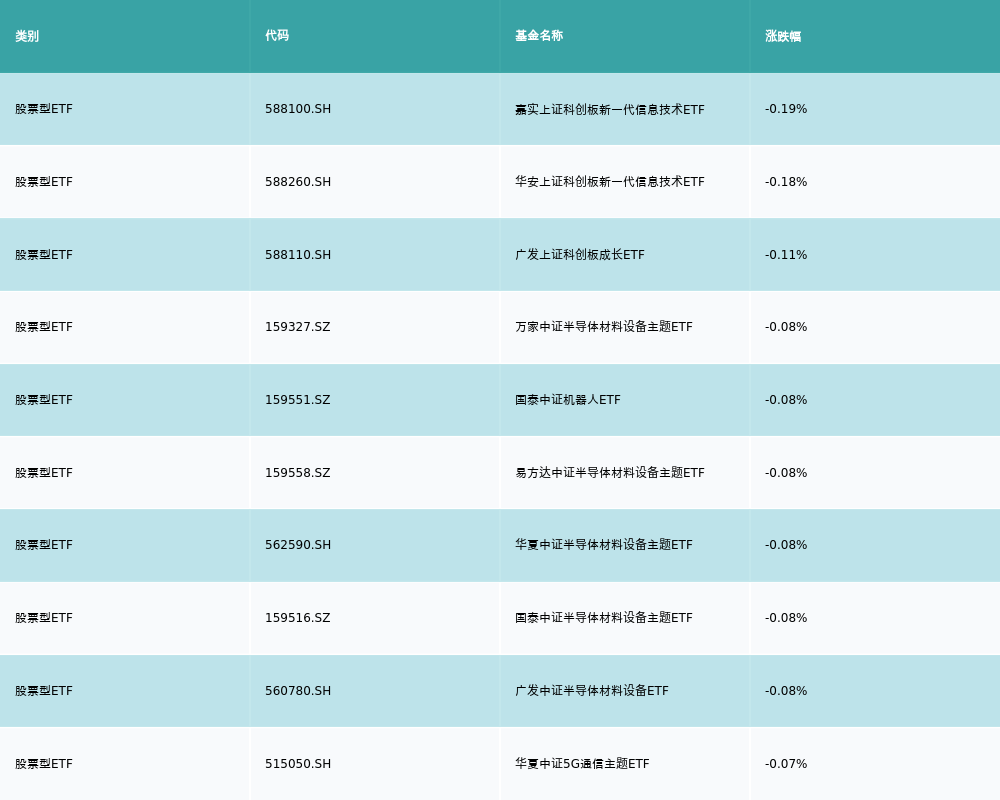This screenshot has height=800, width=1000.
Task: Select code 588260.SH
Action: click(298, 182)
